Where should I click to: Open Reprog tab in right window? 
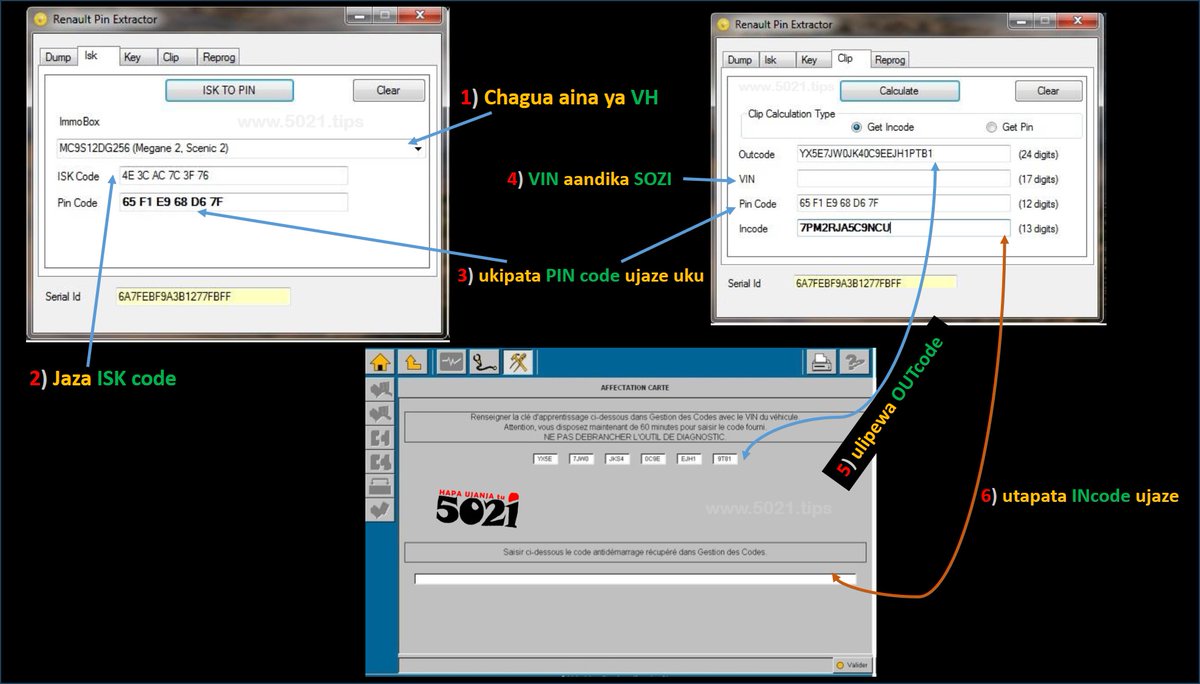pyautogui.click(x=890, y=60)
